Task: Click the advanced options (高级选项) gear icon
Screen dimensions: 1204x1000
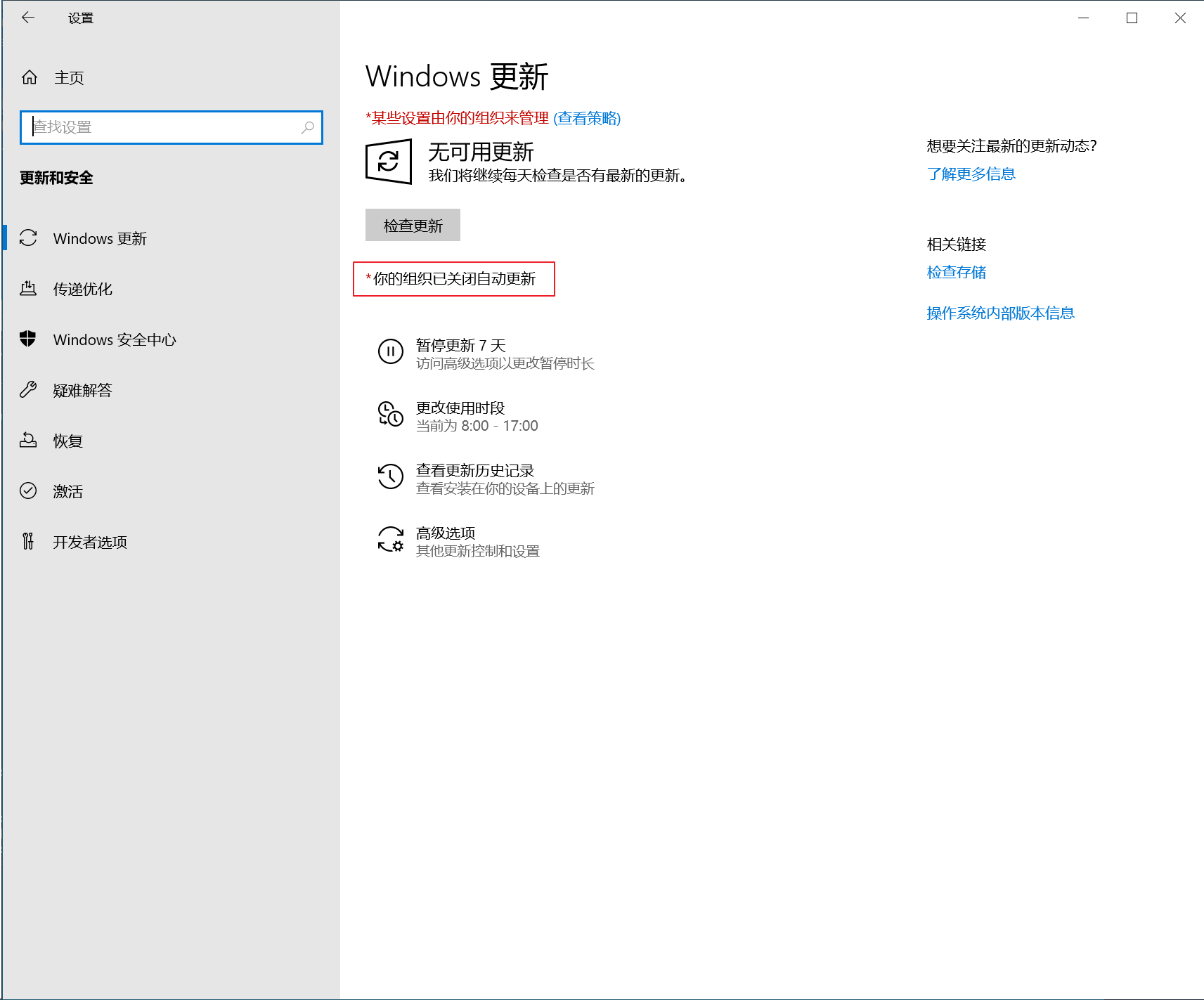Action: tap(391, 539)
